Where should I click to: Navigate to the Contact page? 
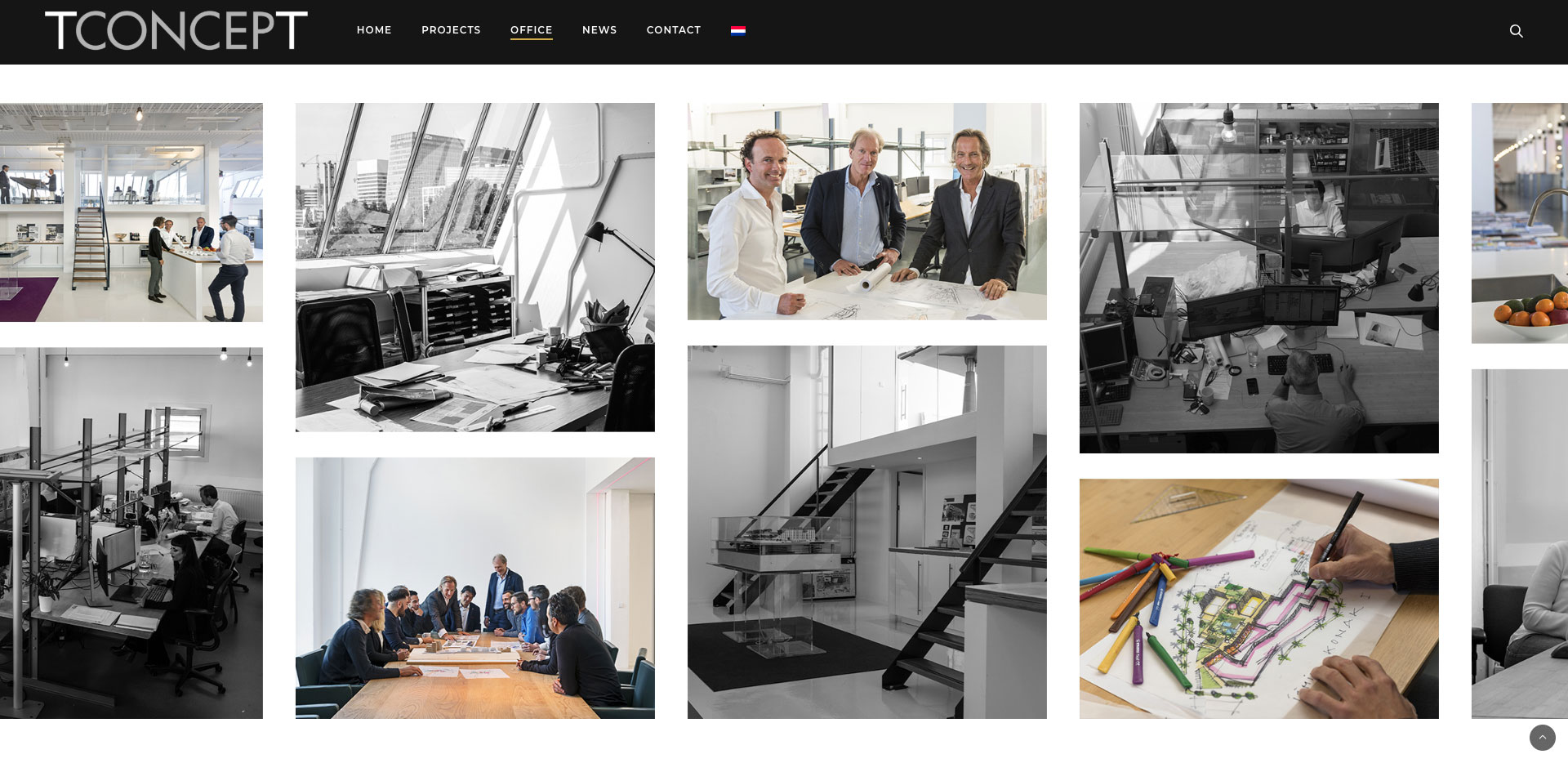click(674, 30)
